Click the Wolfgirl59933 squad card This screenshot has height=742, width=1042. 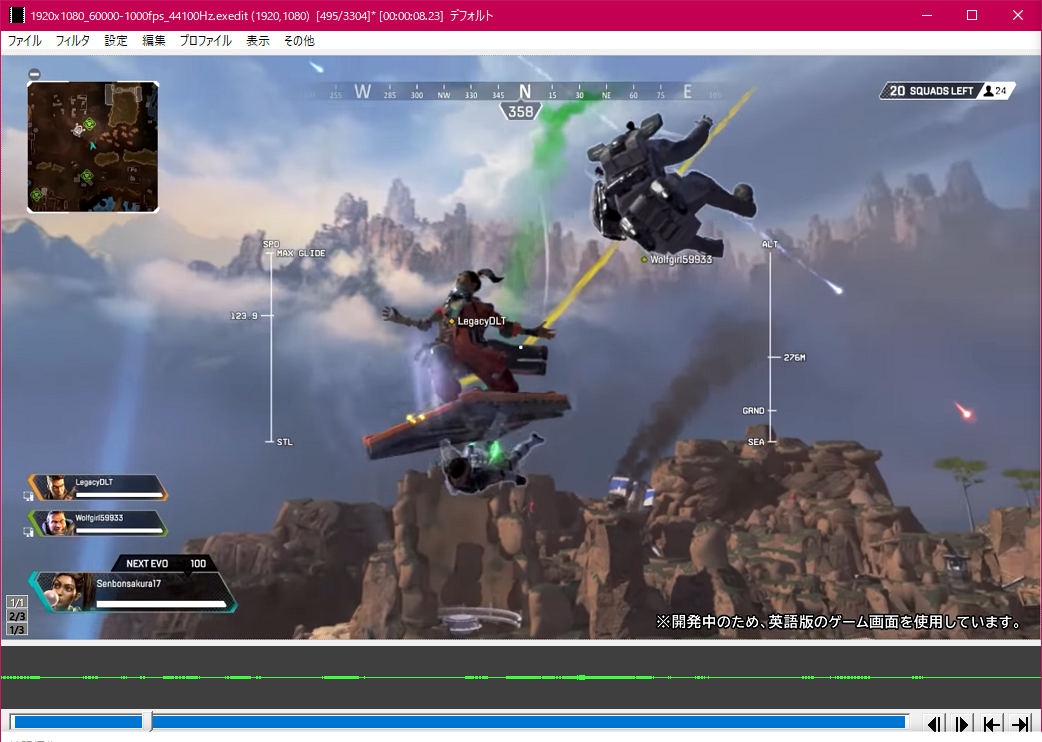(x=97, y=523)
